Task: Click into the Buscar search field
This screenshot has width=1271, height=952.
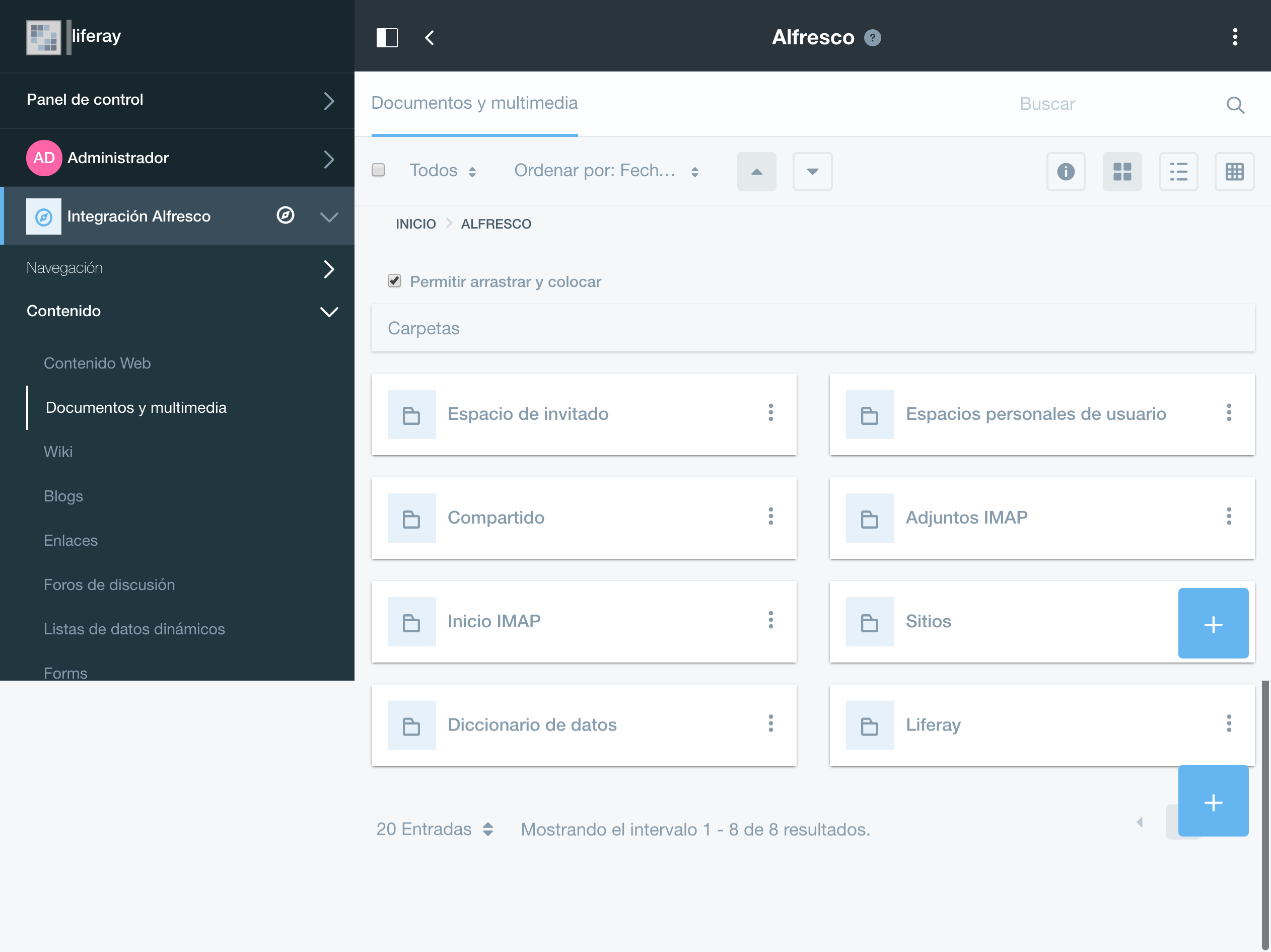Action: 1115,105
